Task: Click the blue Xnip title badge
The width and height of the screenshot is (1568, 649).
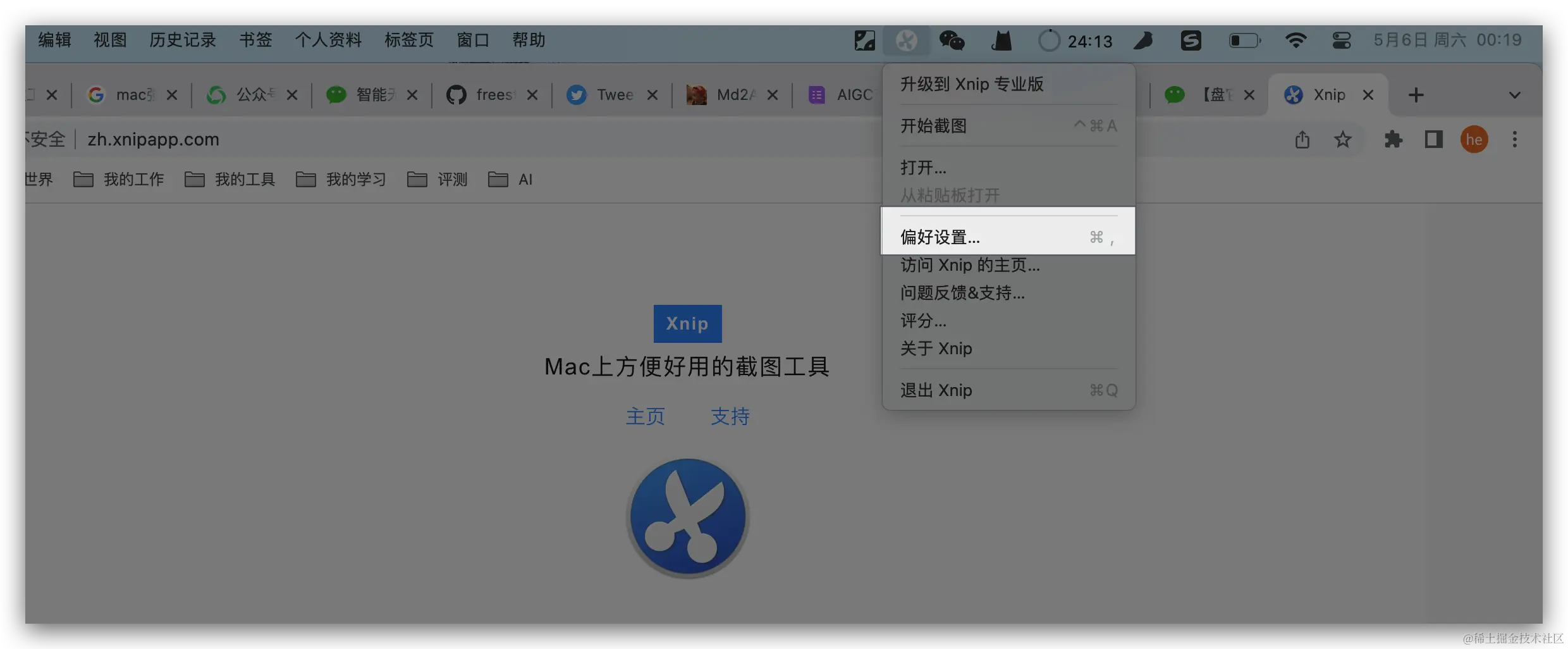Action: [x=687, y=323]
